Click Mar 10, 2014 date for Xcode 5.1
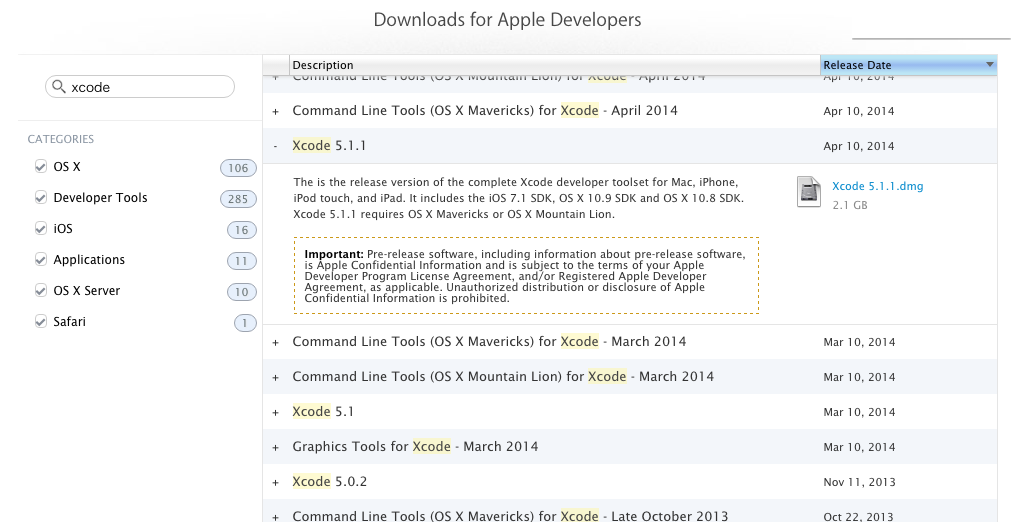This screenshot has height=522, width=1017. click(859, 412)
